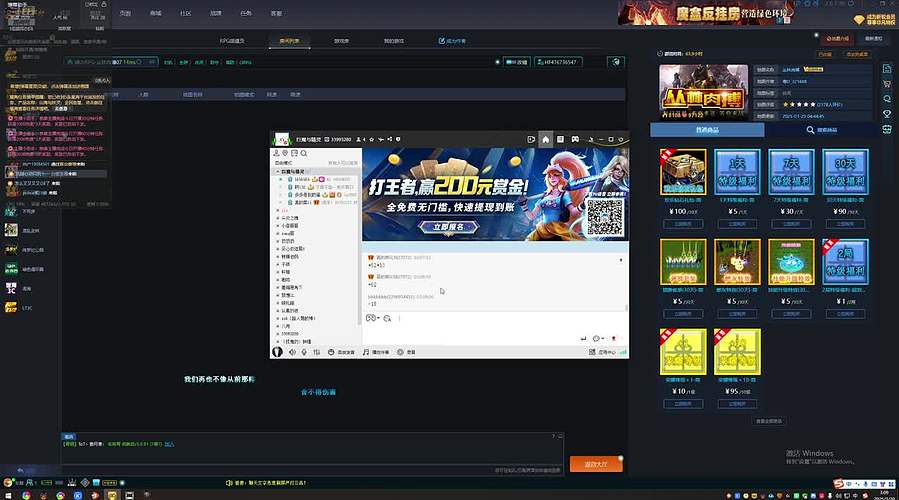Click the star favorite icon in chat window title

pyautogui.click(x=372, y=139)
